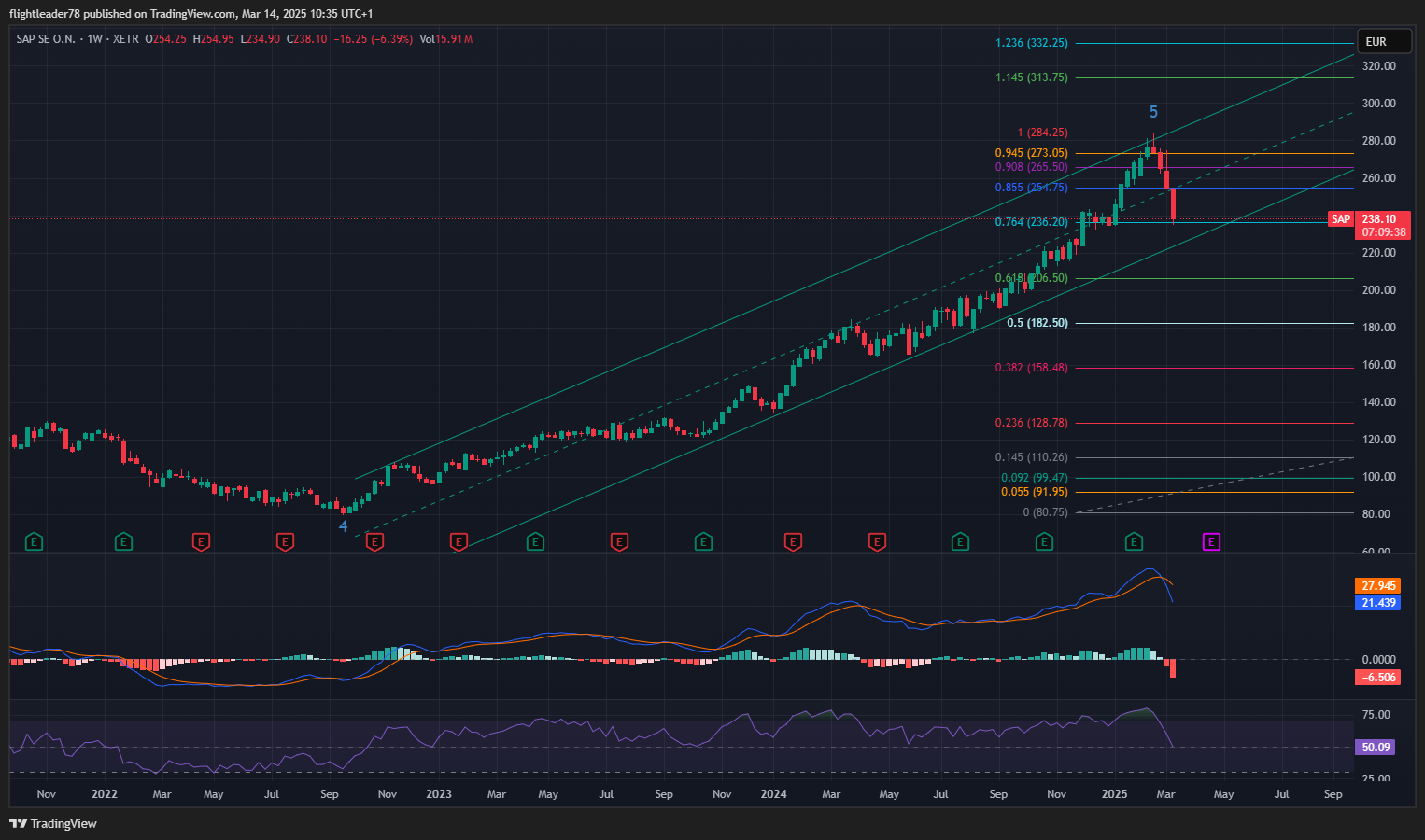Click the high value H254.95
This screenshot has width=1425, height=840.
click(214, 39)
